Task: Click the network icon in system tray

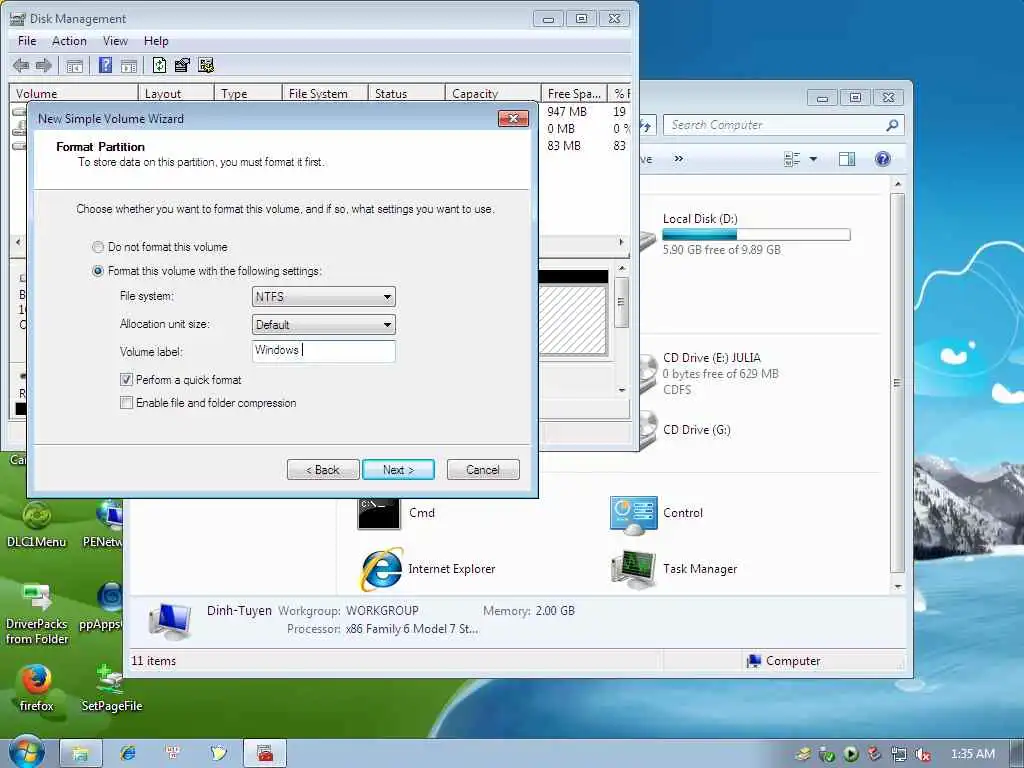Action: [899, 754]
